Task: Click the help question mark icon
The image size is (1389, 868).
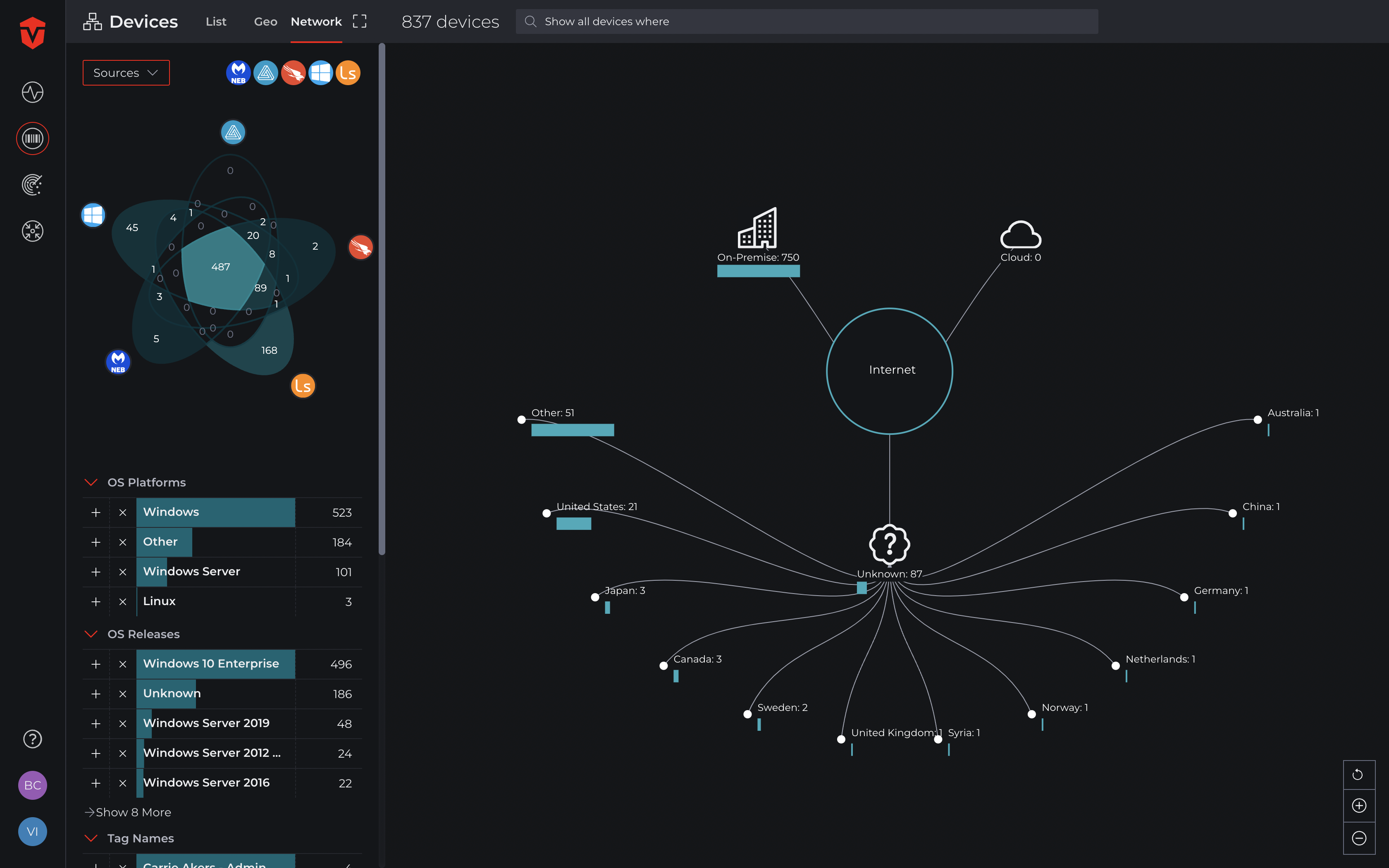Action: point(32,739)
